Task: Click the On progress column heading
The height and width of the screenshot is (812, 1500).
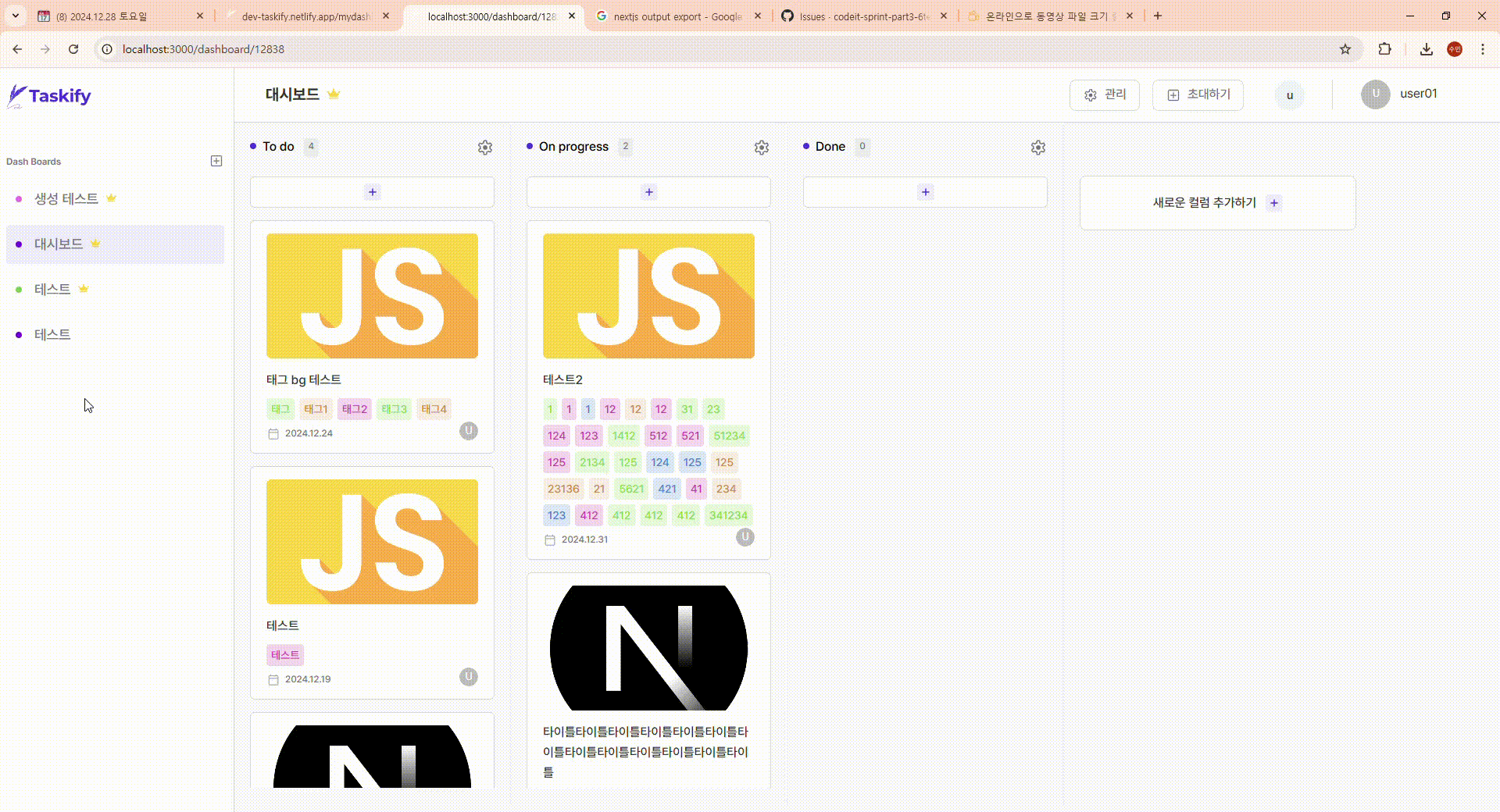Action: pyautogui.click(x=573, y=147)
